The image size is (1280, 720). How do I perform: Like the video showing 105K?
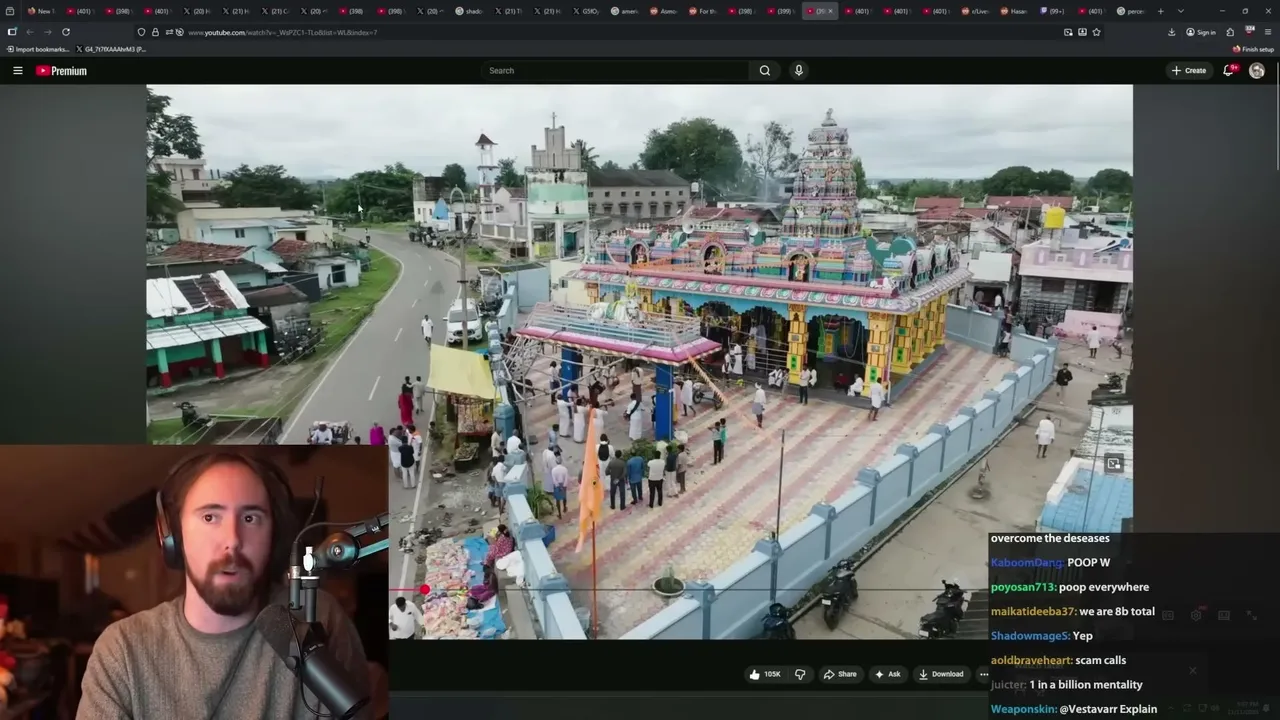click(765, 674)
